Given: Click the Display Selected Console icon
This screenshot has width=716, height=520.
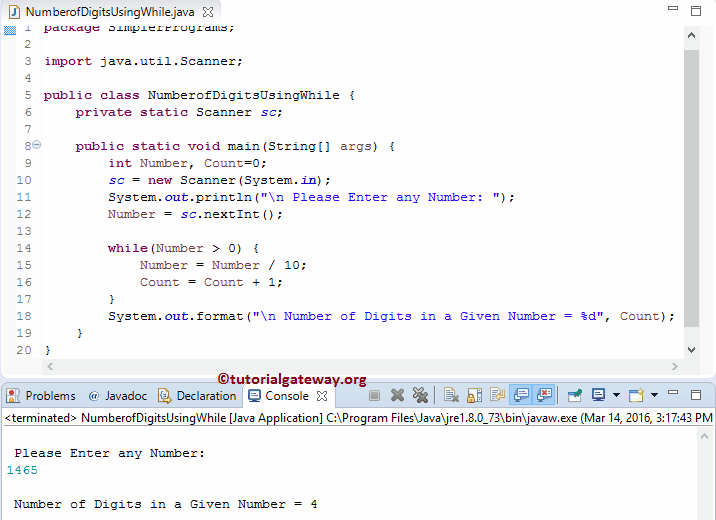Looking at the screenshot, I should [x=598, y=395].
